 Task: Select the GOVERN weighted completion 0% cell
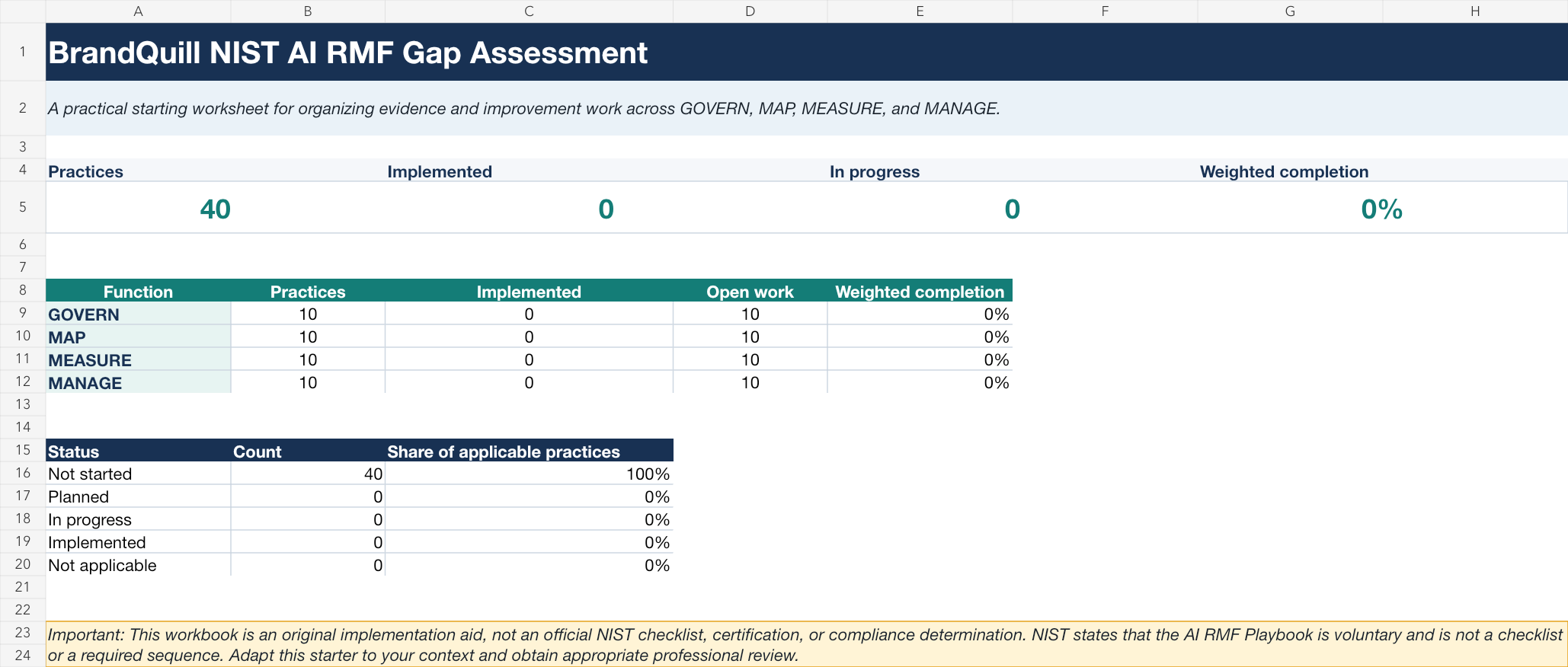point(920,314)
